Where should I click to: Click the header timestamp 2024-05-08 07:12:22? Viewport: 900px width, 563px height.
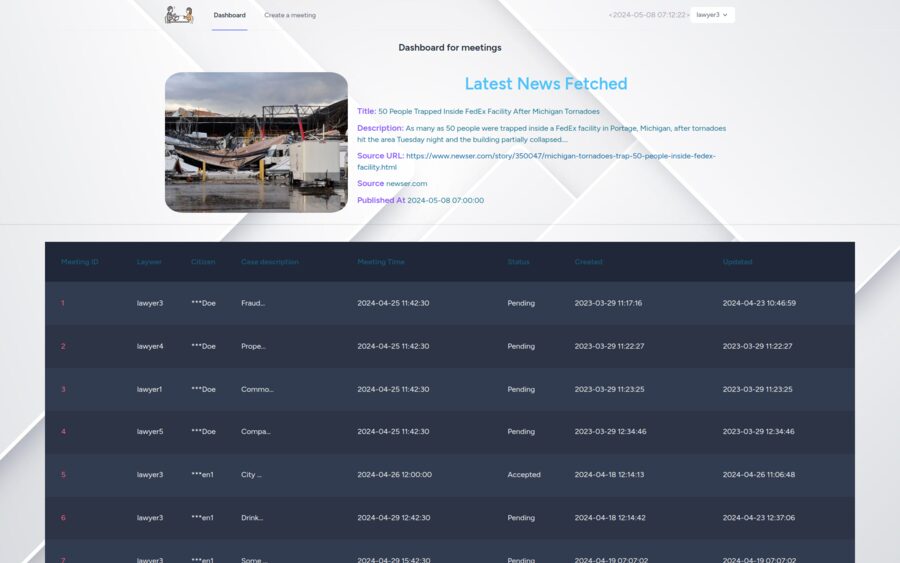coord(649,15)
